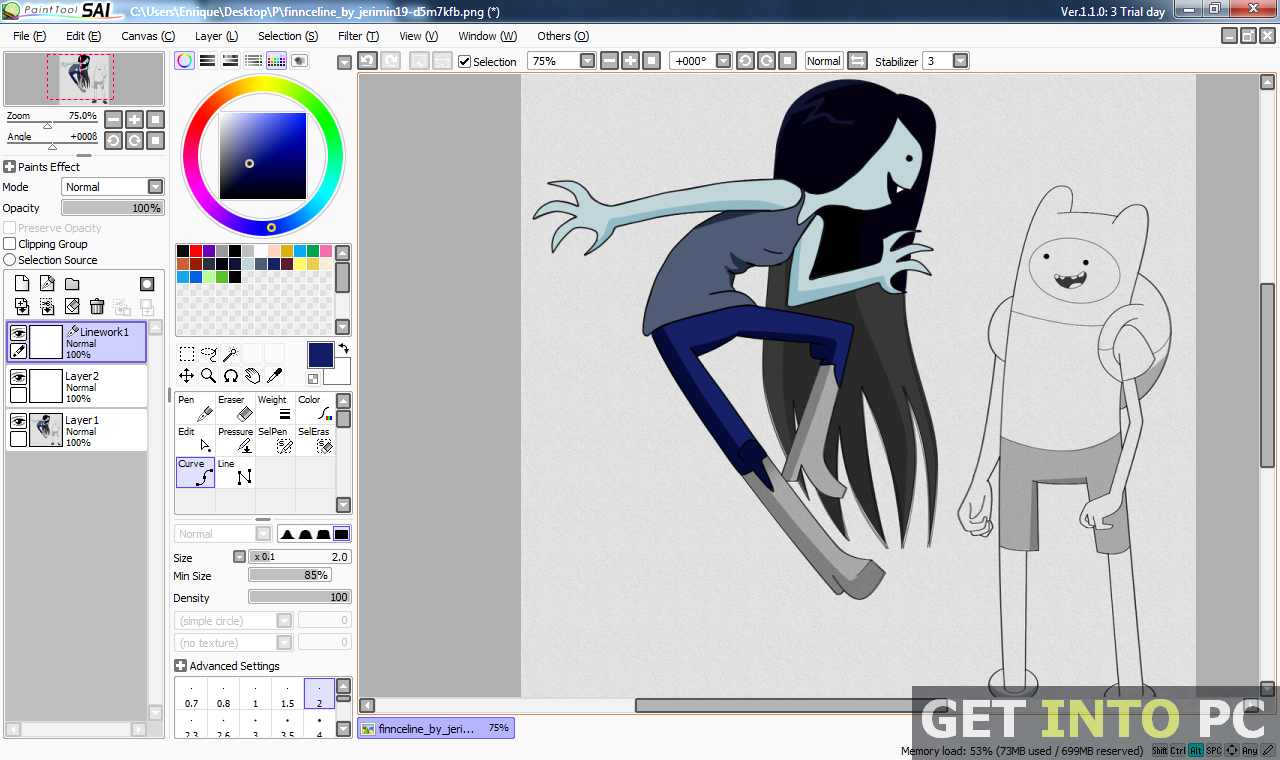This screenshot has width=1280, height=760.
Task: Pick the eyedropper color picker tool
Action: (274, 376)
